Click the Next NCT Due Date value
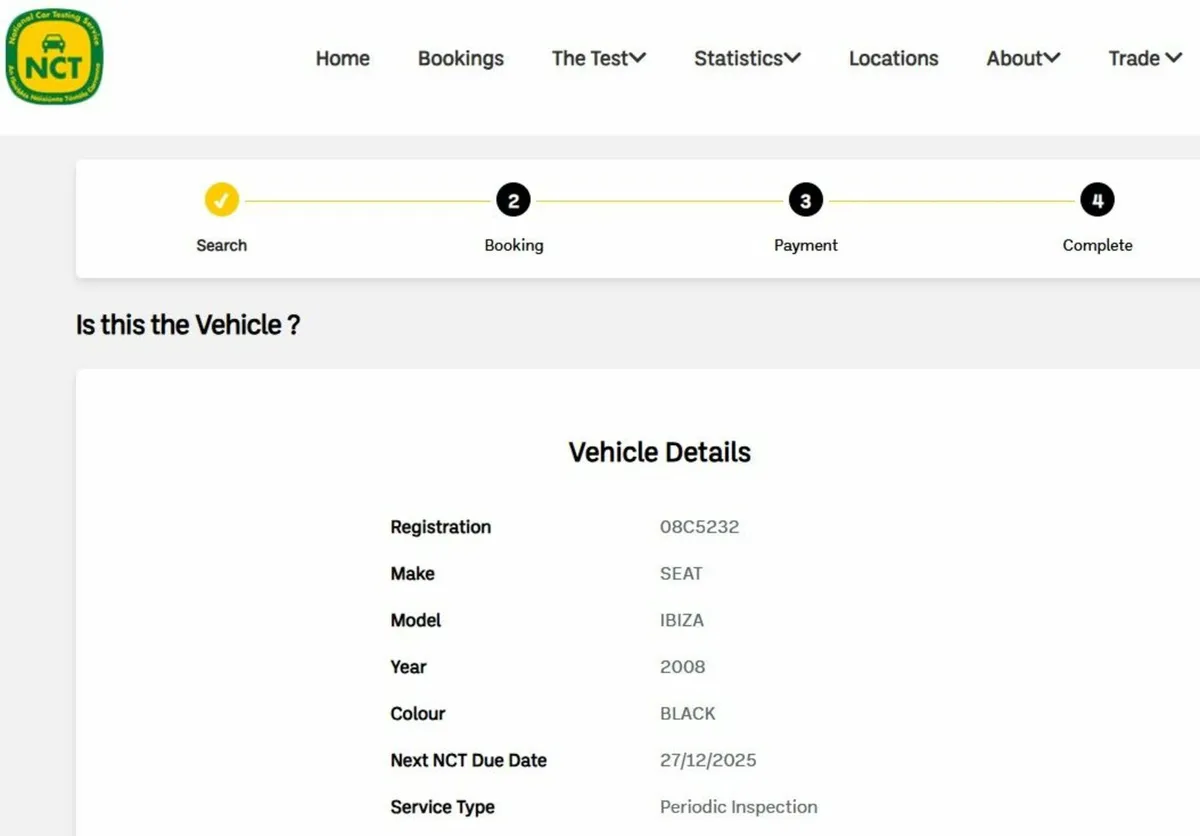Screen dimensions: 1200x836 coord(707,760)
